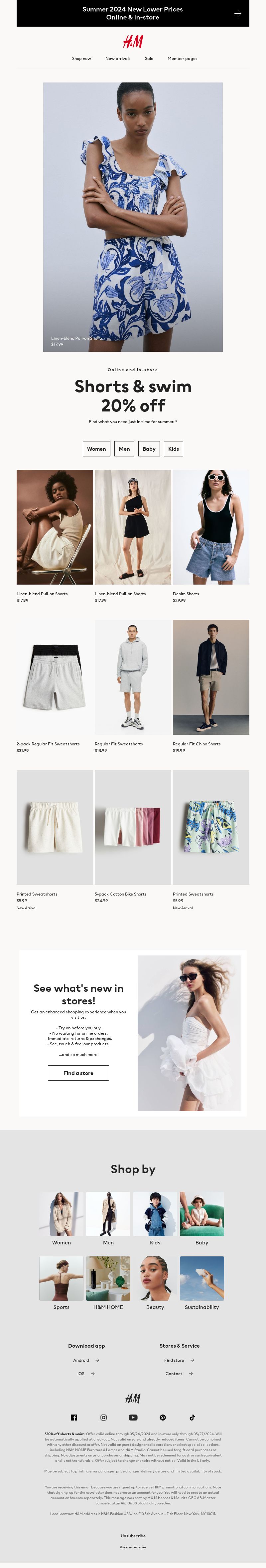Screen dimensions: 266x1568
Task: Open H&M Pinterest icon
Action: (163, 1417)
